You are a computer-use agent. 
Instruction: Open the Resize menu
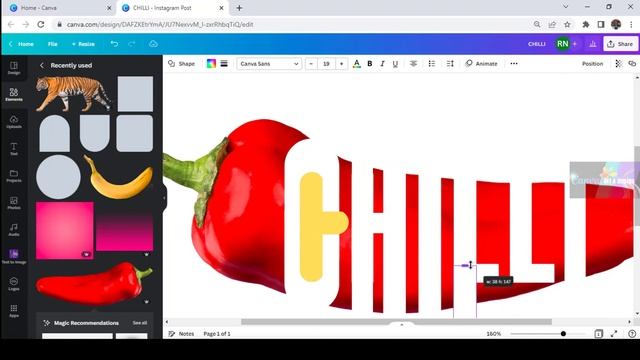click(x=83, y=44)
